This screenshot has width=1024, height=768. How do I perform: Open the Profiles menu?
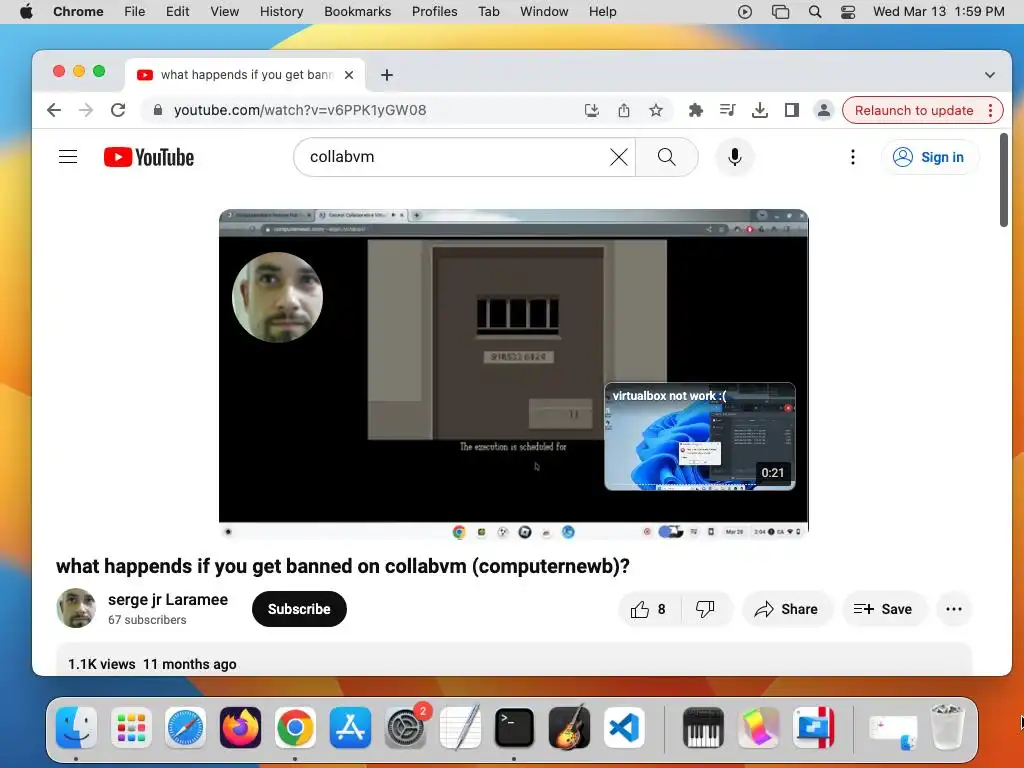[x=434, y=12]
